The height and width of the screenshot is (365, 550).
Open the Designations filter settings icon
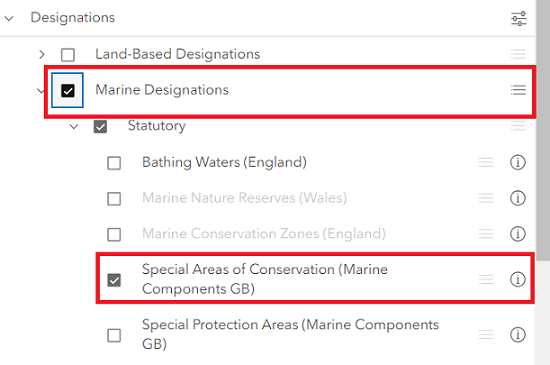tap(518, 19)
